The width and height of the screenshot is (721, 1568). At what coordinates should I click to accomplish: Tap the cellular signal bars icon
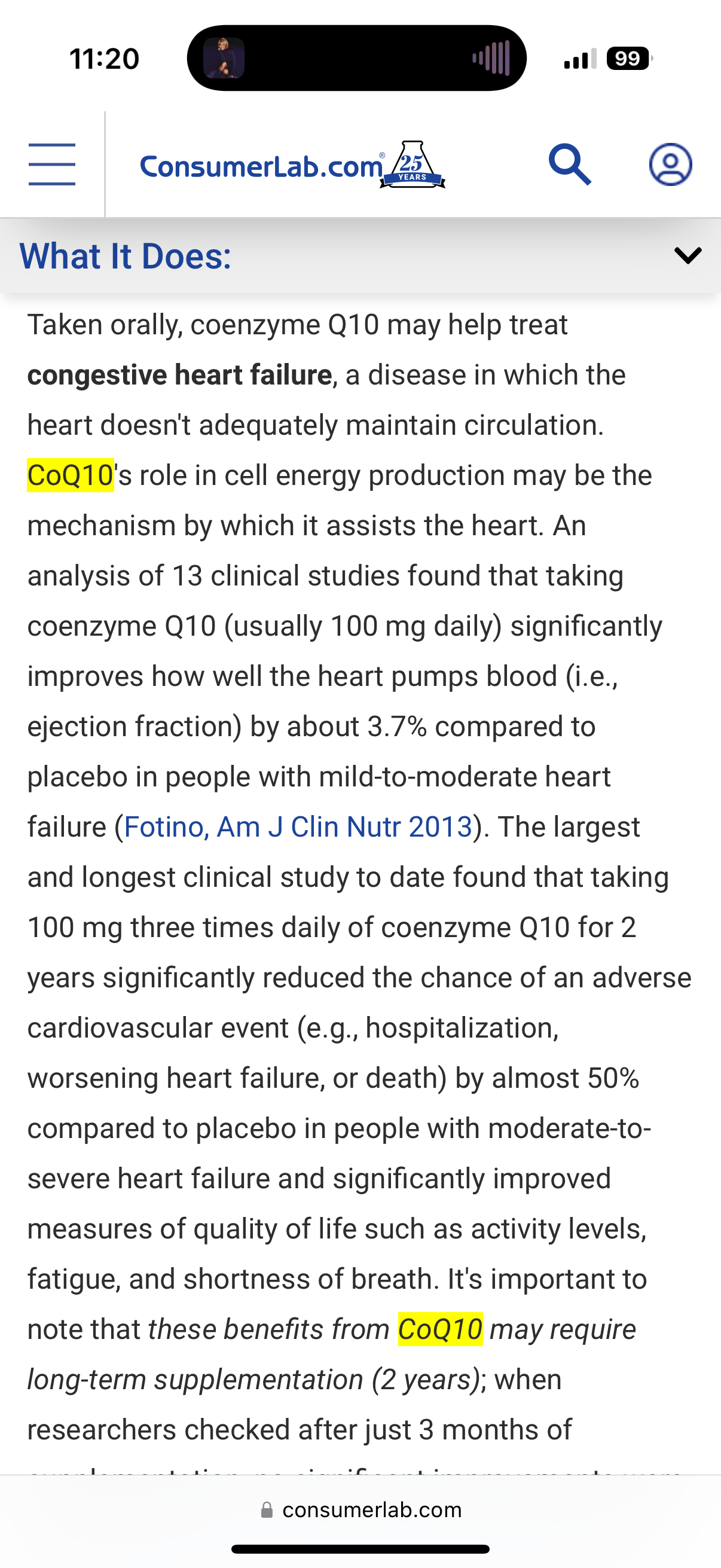click(580, 59)
